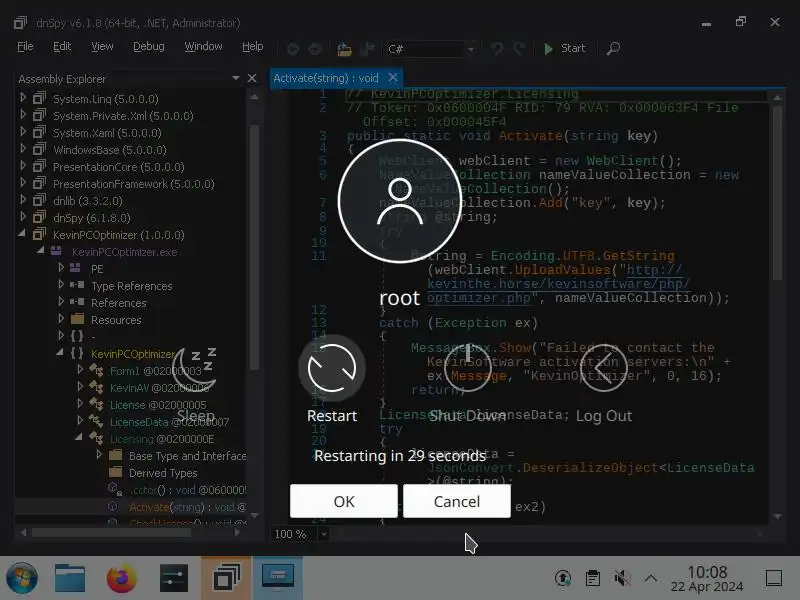Screen dimensions: 800x600
Task: Open the Window menu in dnSpy
Action: click(x=203, y=46)
